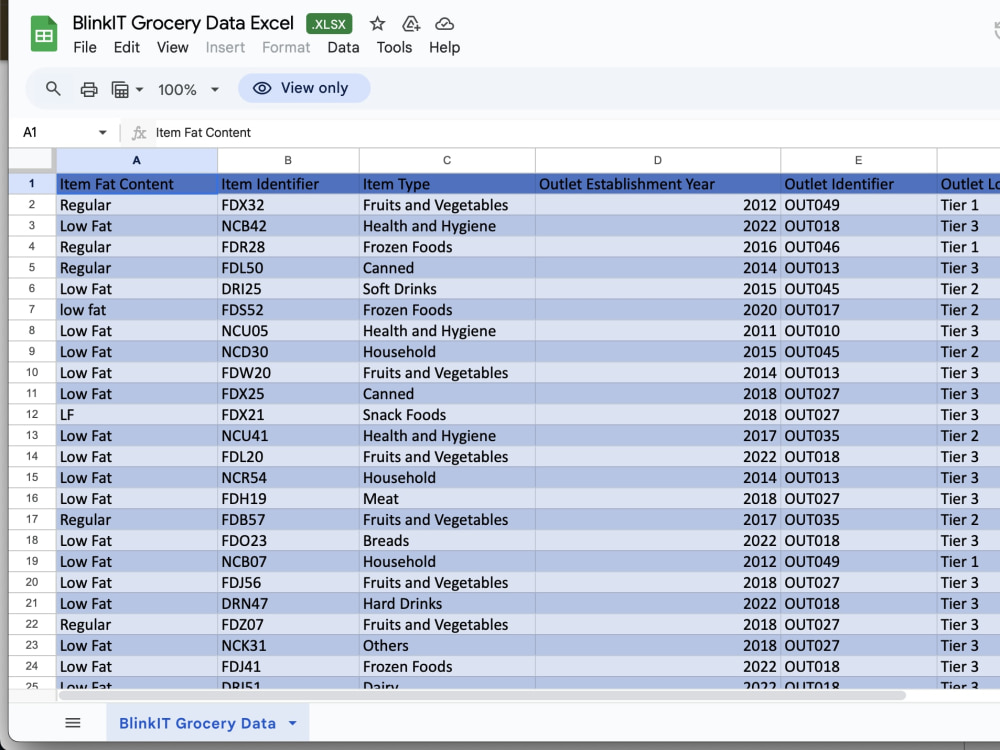Click the print icon
The width and height of the screenshot is (1000, 750).
(x=89, y=89)
